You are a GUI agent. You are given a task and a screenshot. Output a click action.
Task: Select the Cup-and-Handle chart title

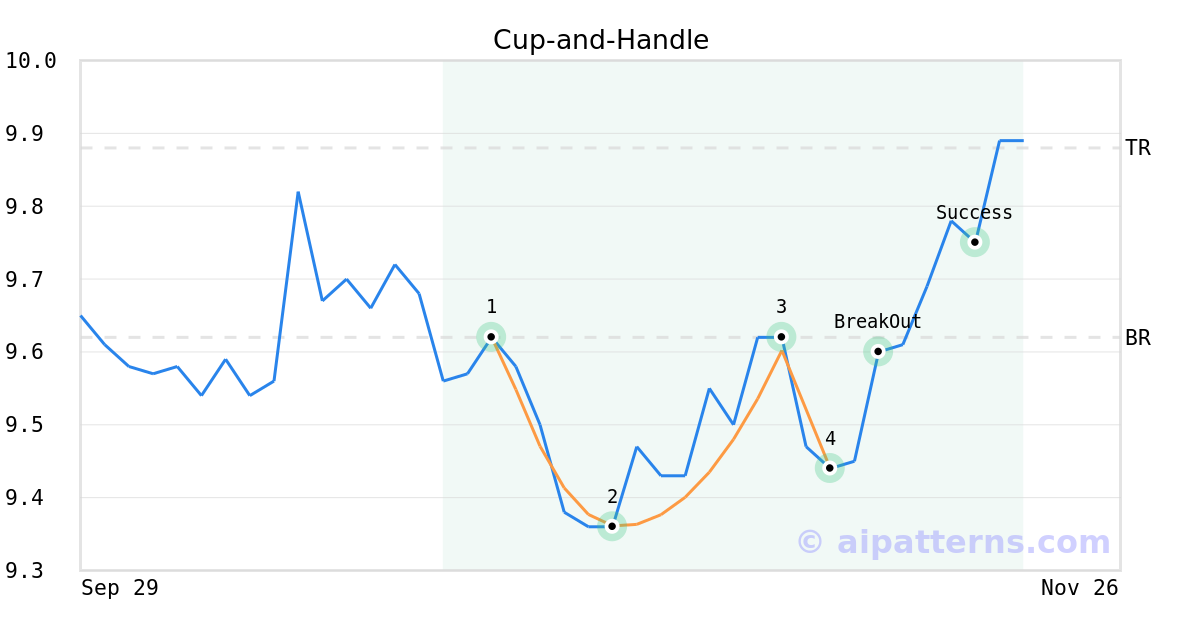click(600, 40)
